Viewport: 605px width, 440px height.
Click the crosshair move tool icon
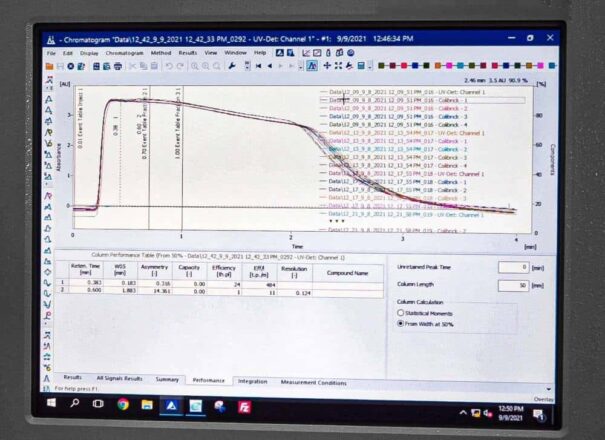pyautogui.click(x=327, y=66)
